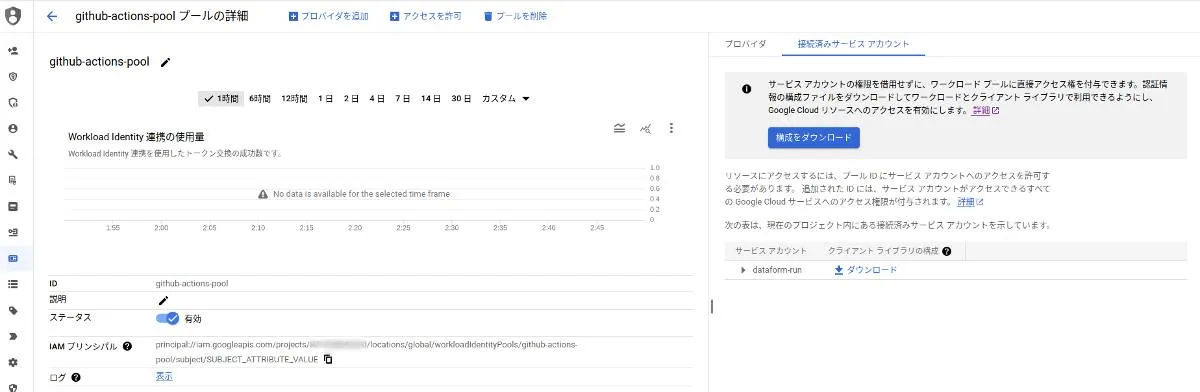Open the IAM & Admin shield logo
This screenshot has width=1200, height=392.
coord(13,16)
